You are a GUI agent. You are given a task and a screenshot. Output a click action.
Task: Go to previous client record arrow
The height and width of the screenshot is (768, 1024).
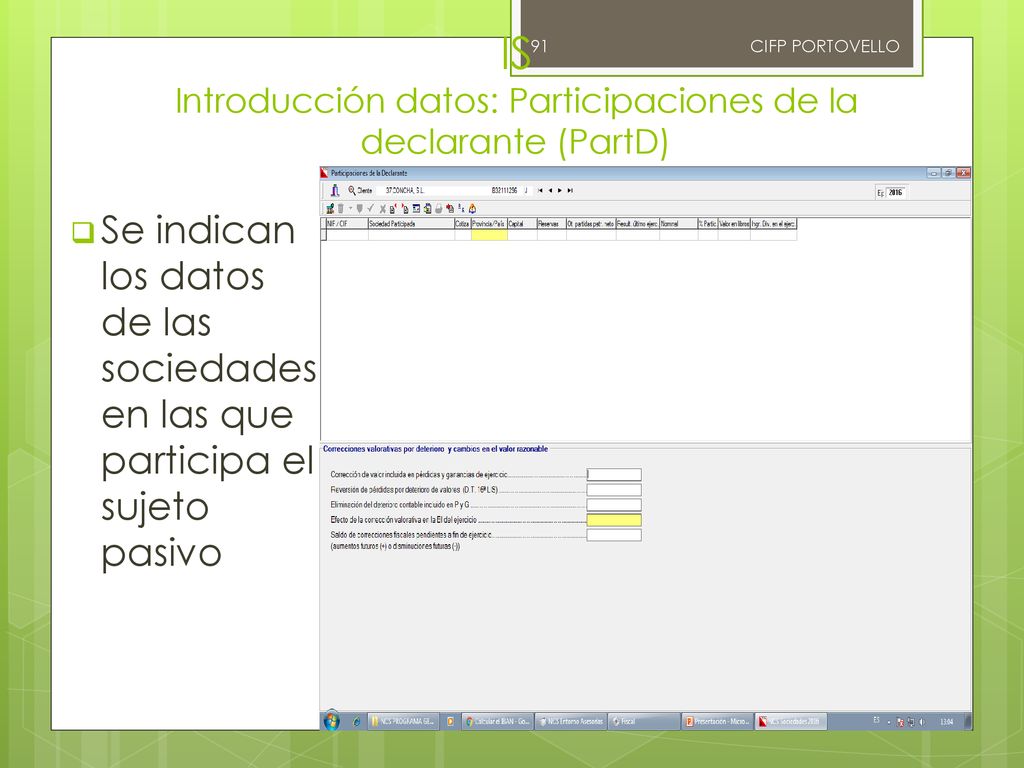pos(550,191)
